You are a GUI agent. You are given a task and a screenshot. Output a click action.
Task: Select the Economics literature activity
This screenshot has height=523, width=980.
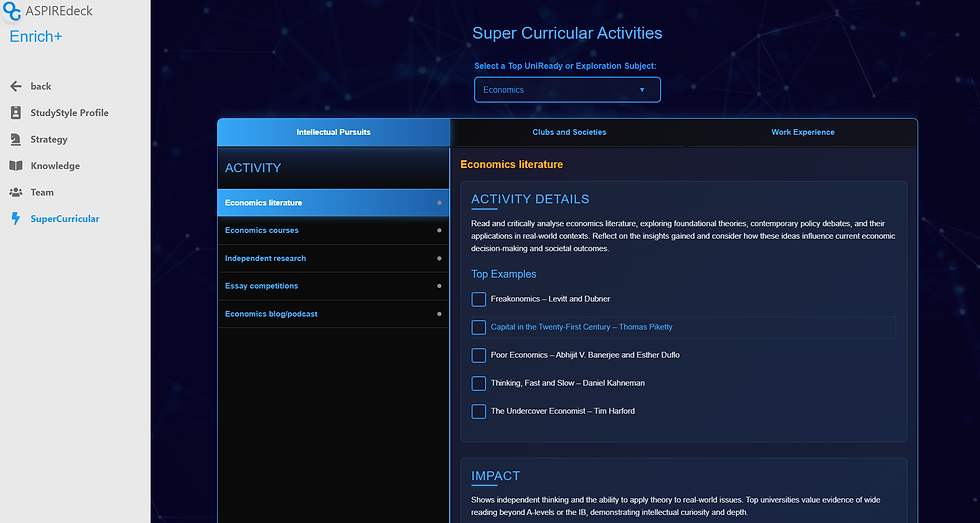(x=333, y=203)
